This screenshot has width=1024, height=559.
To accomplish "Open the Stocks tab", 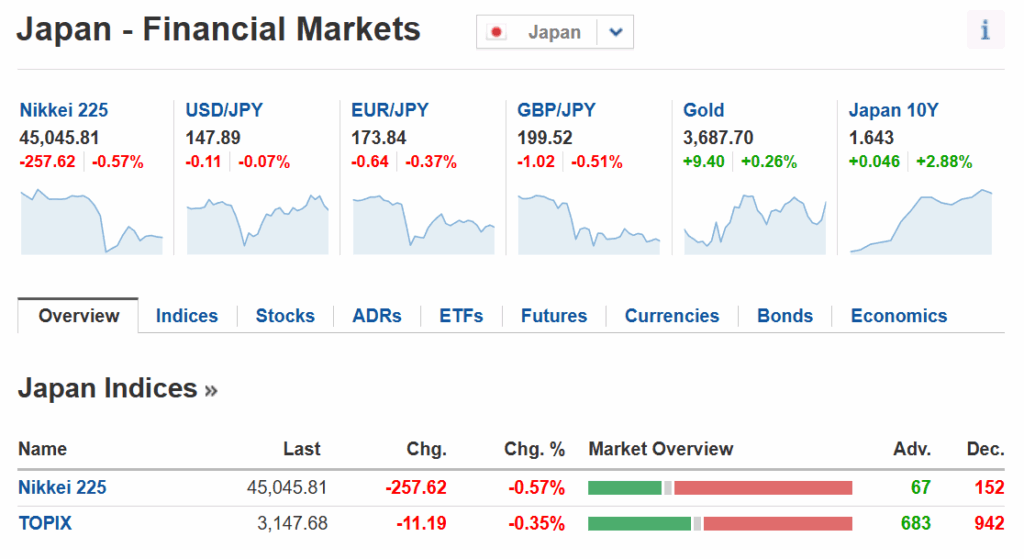I will [x=285, y=316].
